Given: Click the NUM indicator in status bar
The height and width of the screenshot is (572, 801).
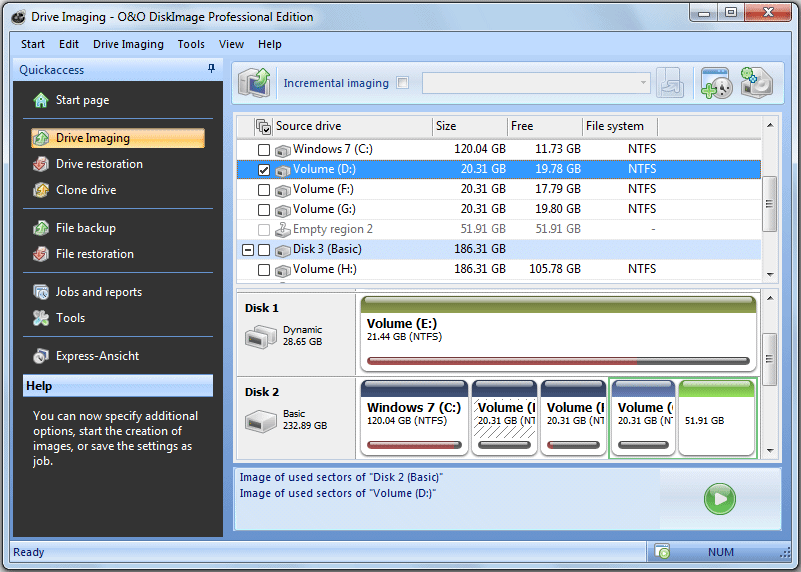Looking at the screenshot, I should pos(721,552).
